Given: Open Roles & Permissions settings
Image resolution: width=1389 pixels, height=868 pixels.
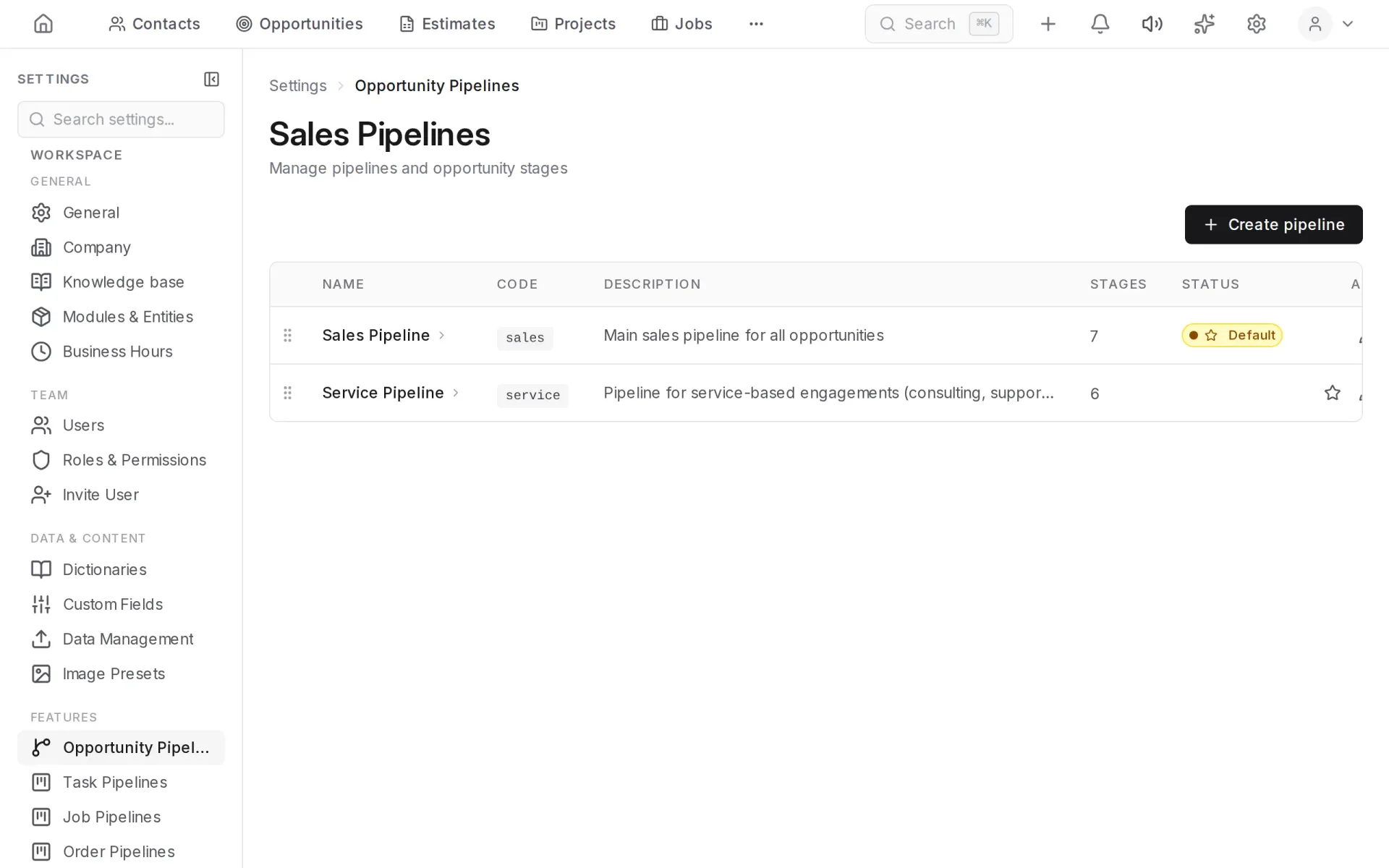Looking at the screenshot, I should click(x=121, y=460).
